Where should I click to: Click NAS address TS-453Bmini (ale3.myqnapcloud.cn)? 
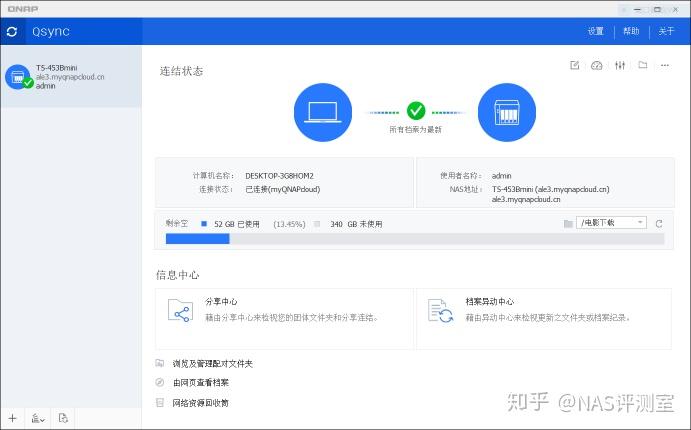(550, 189)
